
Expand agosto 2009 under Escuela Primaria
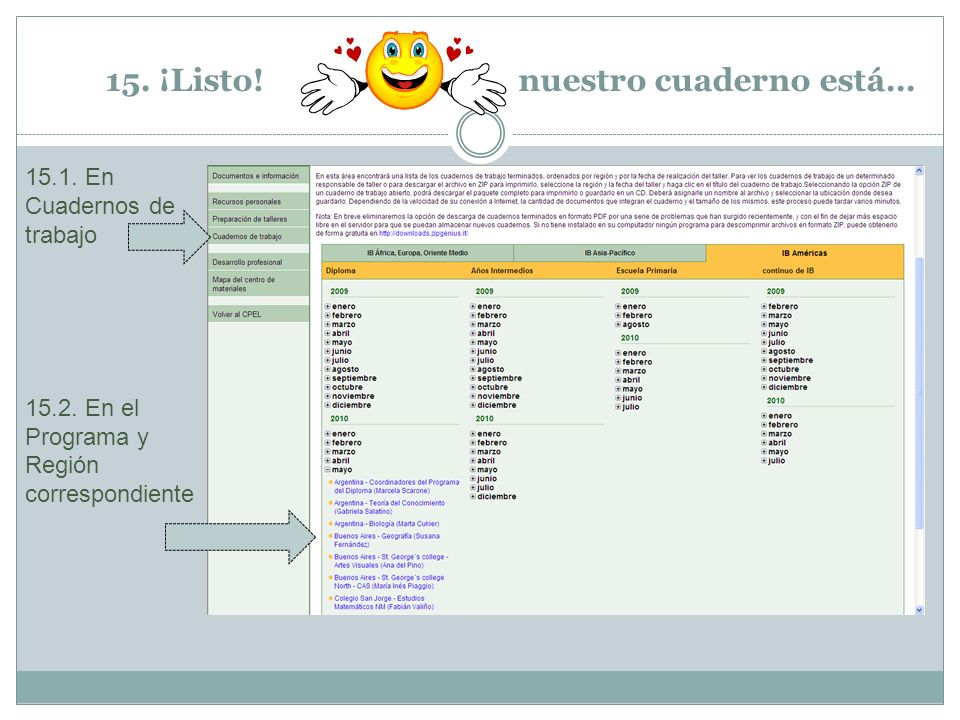pos(618,324)
